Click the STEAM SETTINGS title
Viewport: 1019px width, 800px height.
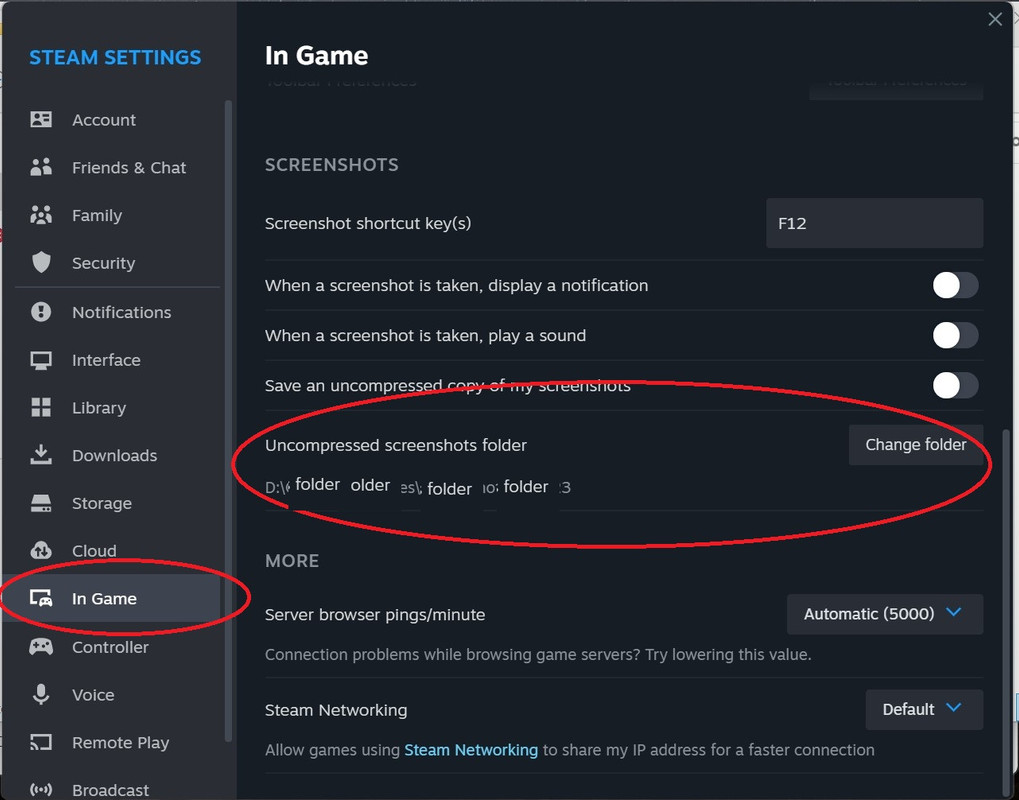coord(115,57)
